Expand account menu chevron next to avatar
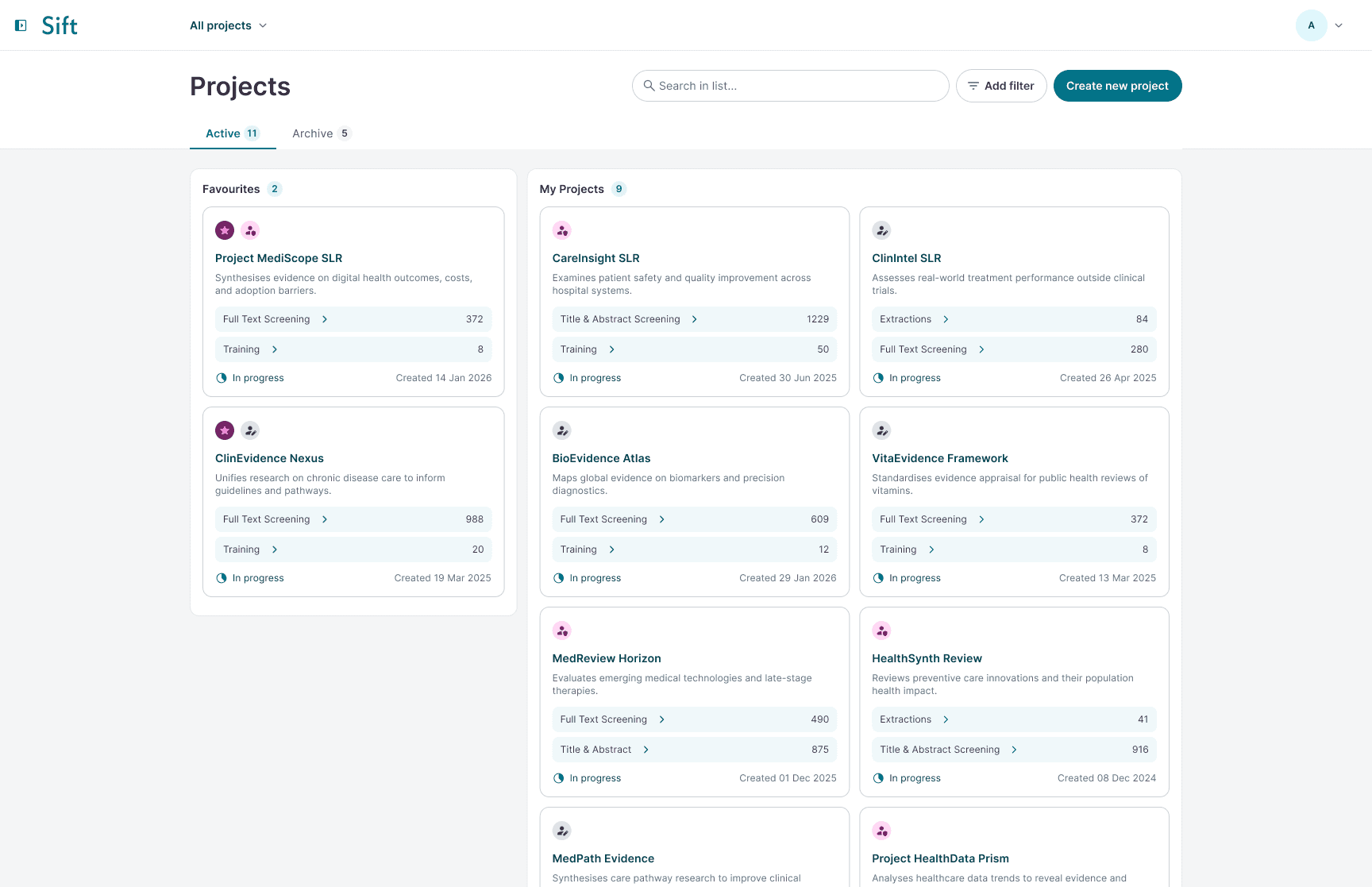1372x887 pixels. pyautogui.click(x=1339, y=25)
